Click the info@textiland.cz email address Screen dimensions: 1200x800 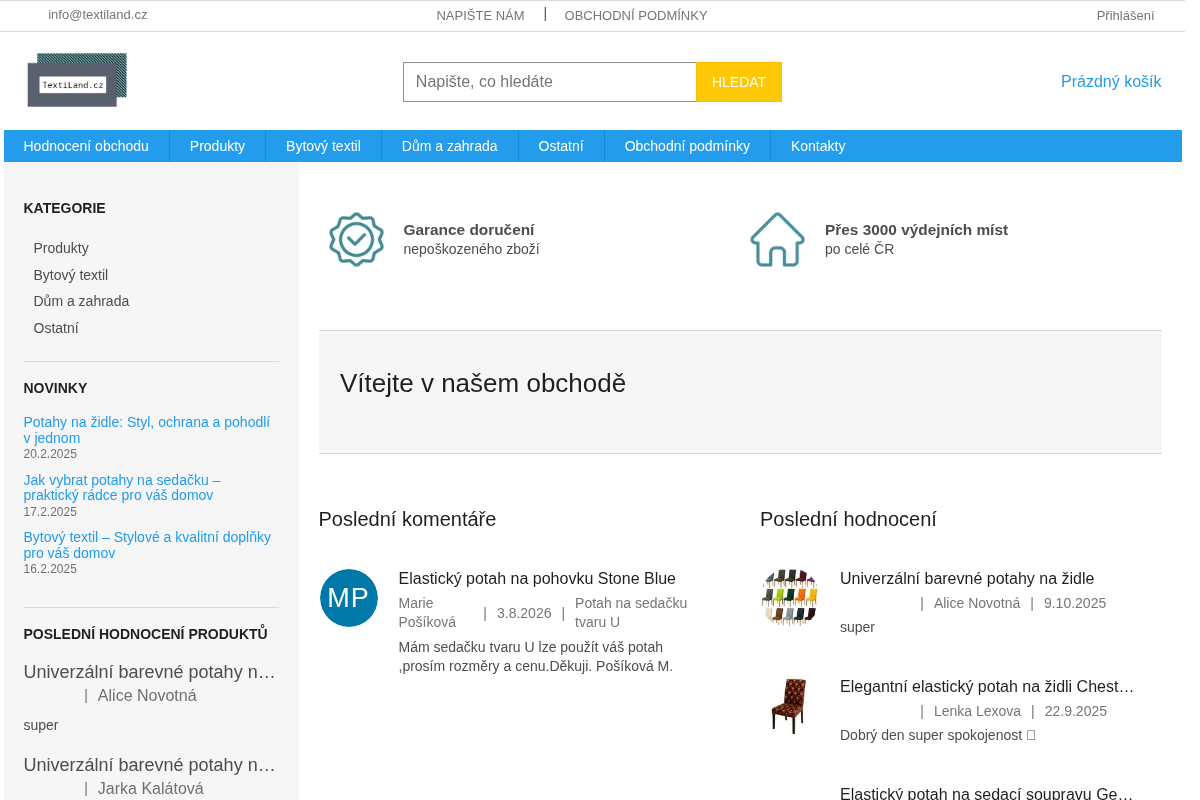98,15
